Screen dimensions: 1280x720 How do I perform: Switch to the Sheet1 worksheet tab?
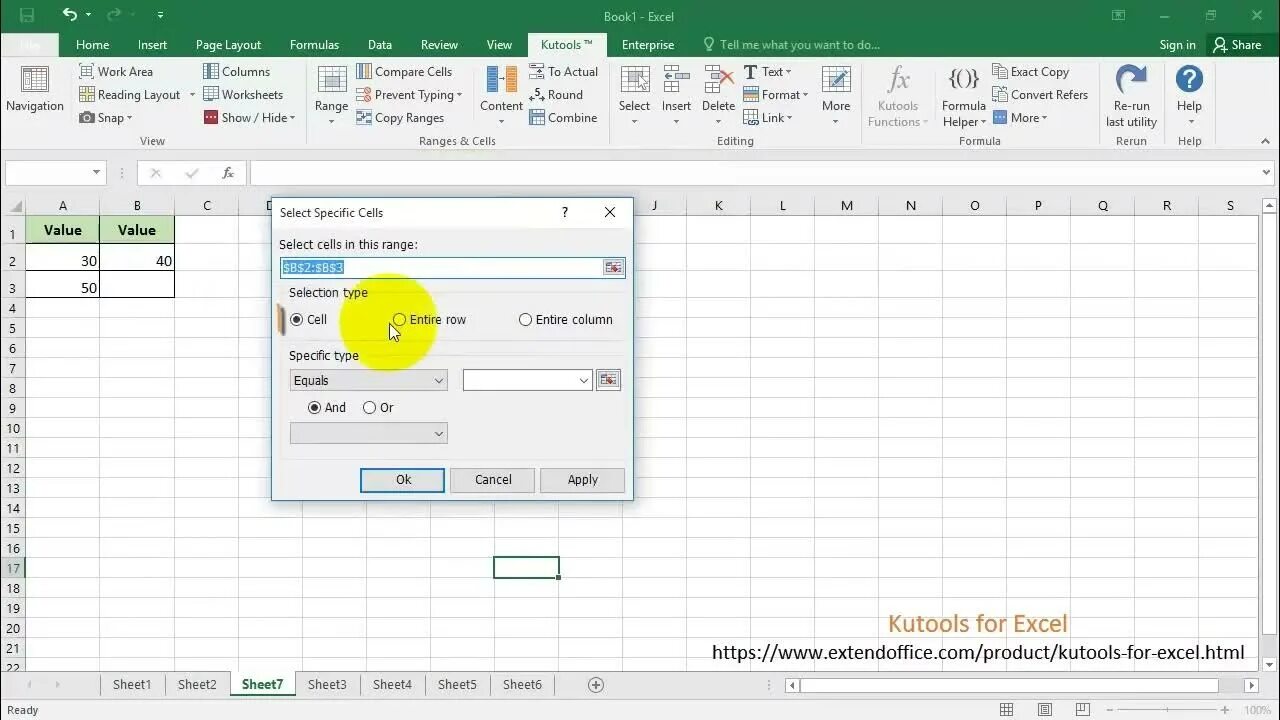pyautogui.click(x=132, y=685)
